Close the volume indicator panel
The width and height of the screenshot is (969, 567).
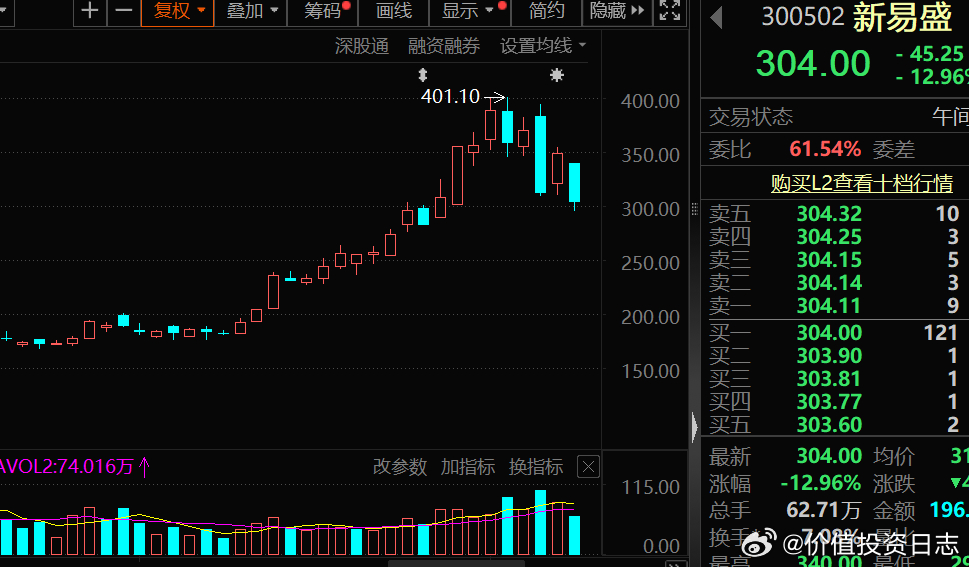click(x=588, y=467)
